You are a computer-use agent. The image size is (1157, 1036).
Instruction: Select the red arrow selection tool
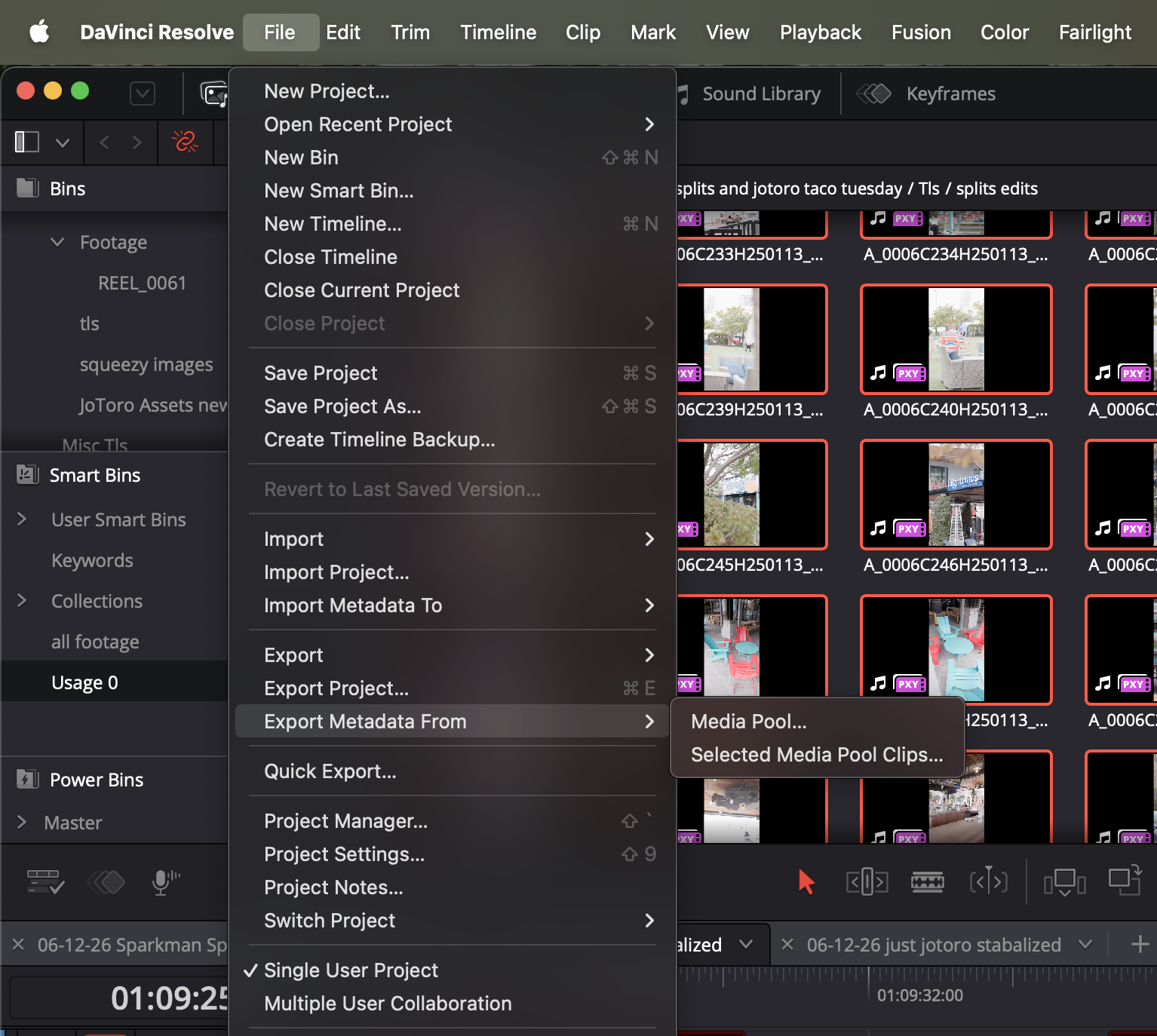pos(806,881)
